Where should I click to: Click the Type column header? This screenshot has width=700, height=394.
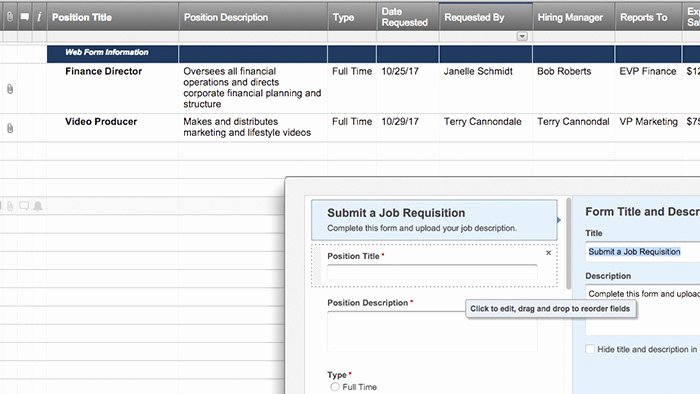352,17
